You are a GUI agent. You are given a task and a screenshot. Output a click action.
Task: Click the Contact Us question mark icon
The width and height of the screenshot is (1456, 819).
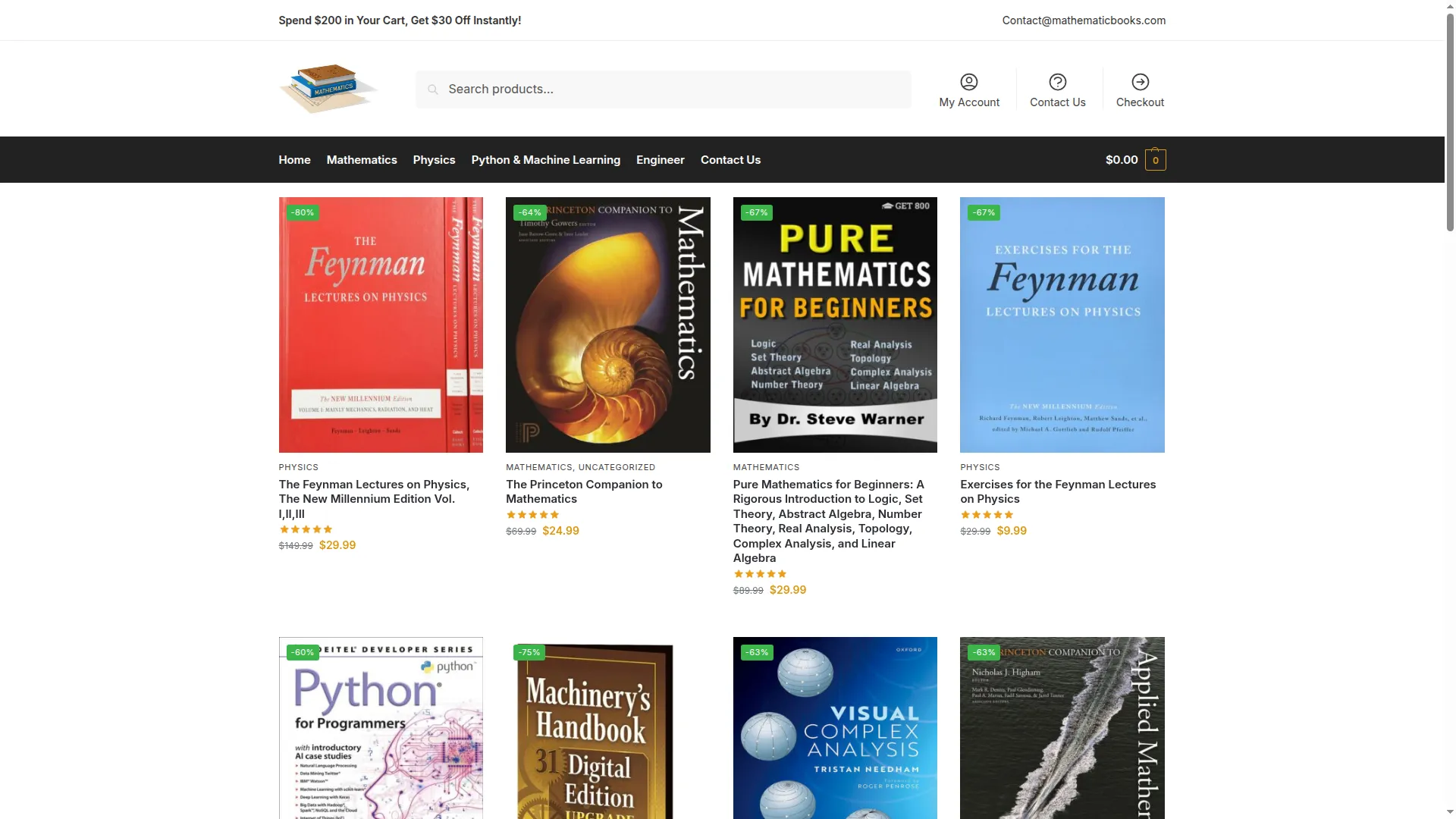[1058, 82]
